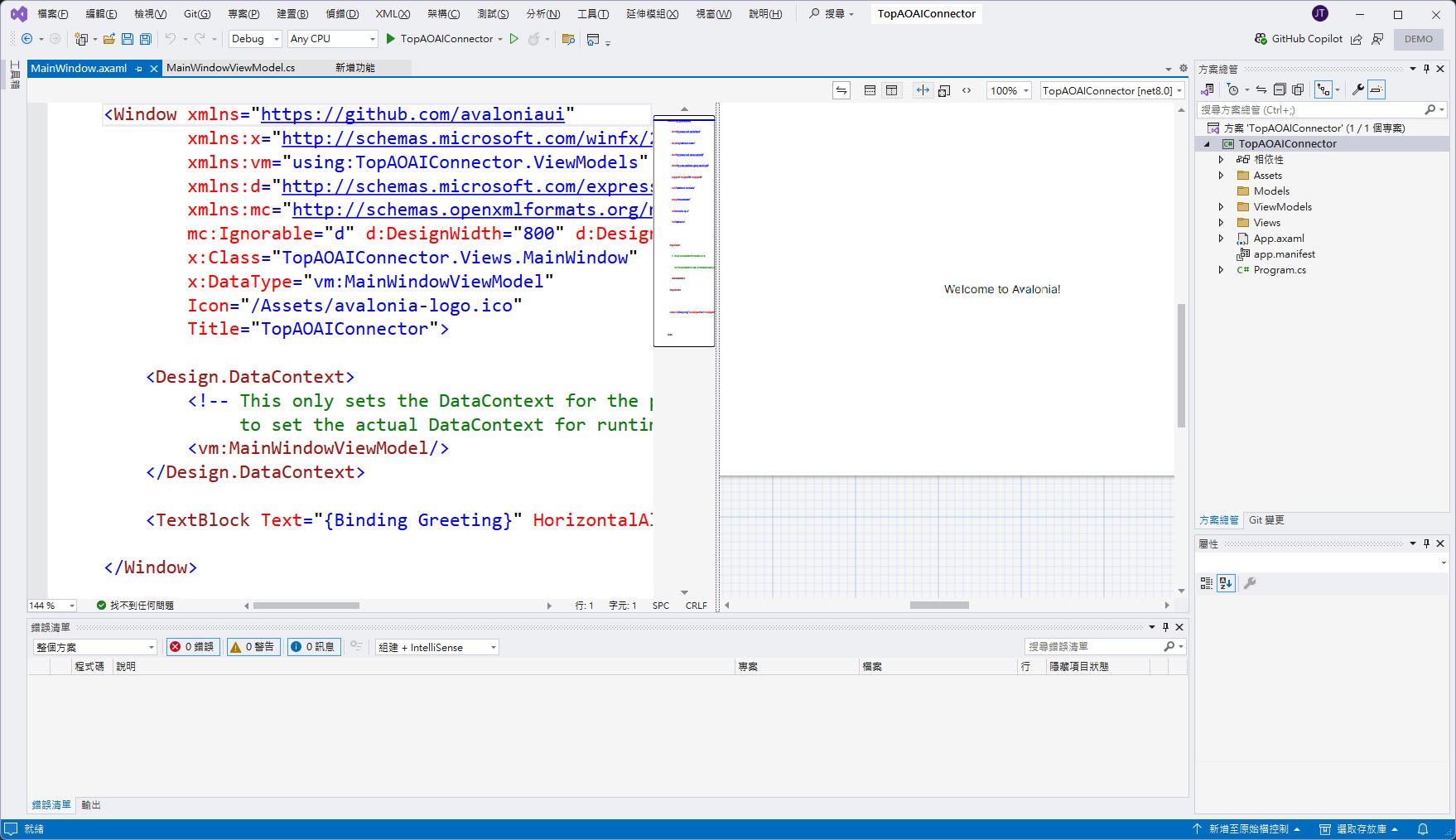Open the 144 % editor zoom dropdown
The image size is (1456, 840).
pyautogui.click(x=51, y=606)
